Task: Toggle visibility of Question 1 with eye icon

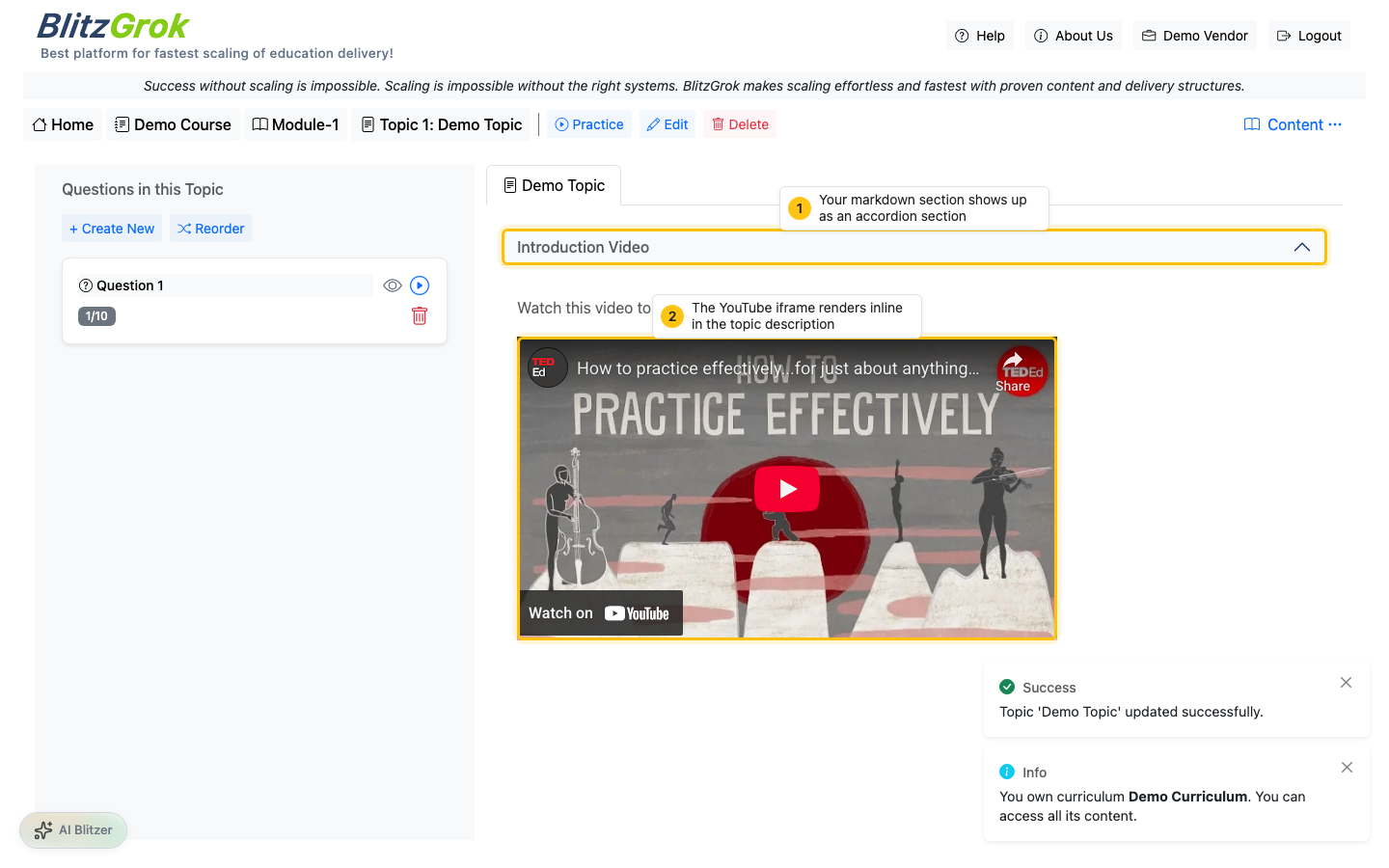Action: (392, 285)
